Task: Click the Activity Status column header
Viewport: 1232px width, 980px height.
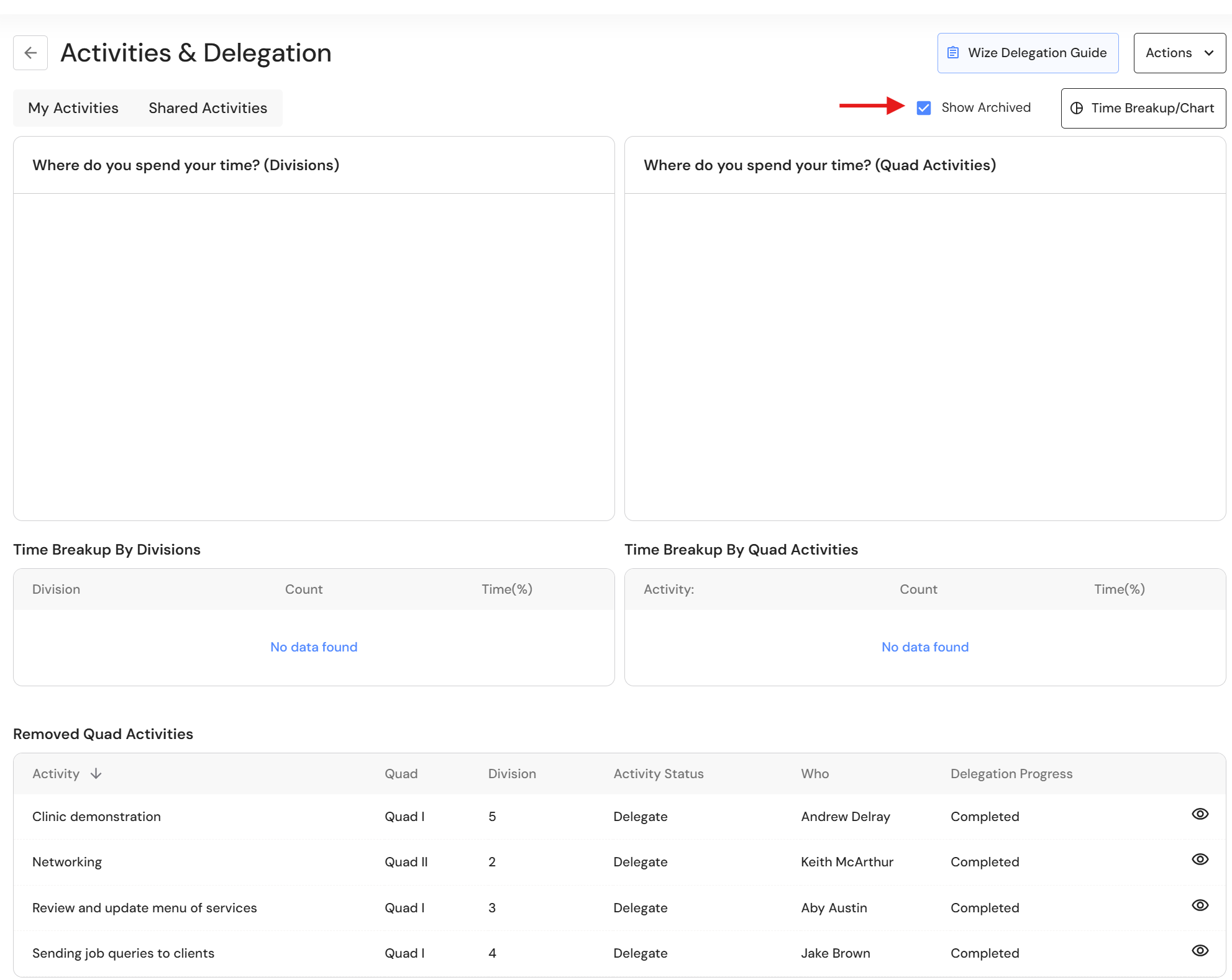Action: [x=659, y=774]
